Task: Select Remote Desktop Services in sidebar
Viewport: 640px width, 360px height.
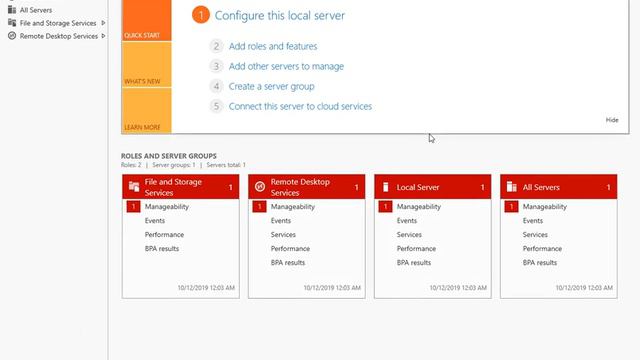Action: (59, 36)
